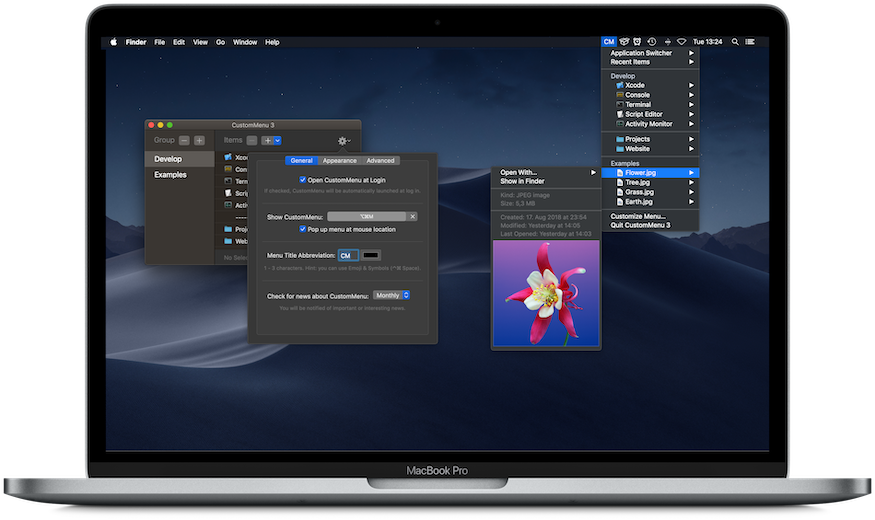This screenshot has width=875, height=520.
Task: Click the Grass.jpg file icon
Action: coord(620,192)
